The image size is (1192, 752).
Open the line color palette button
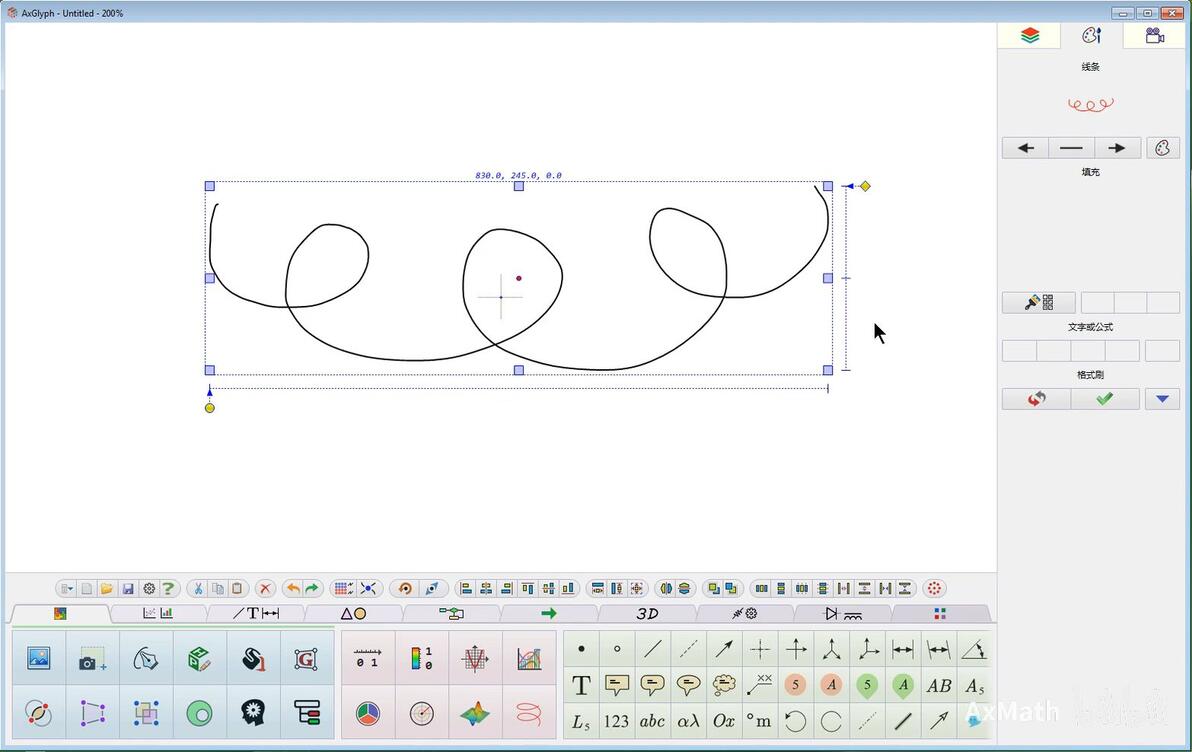pos(1162,148)
